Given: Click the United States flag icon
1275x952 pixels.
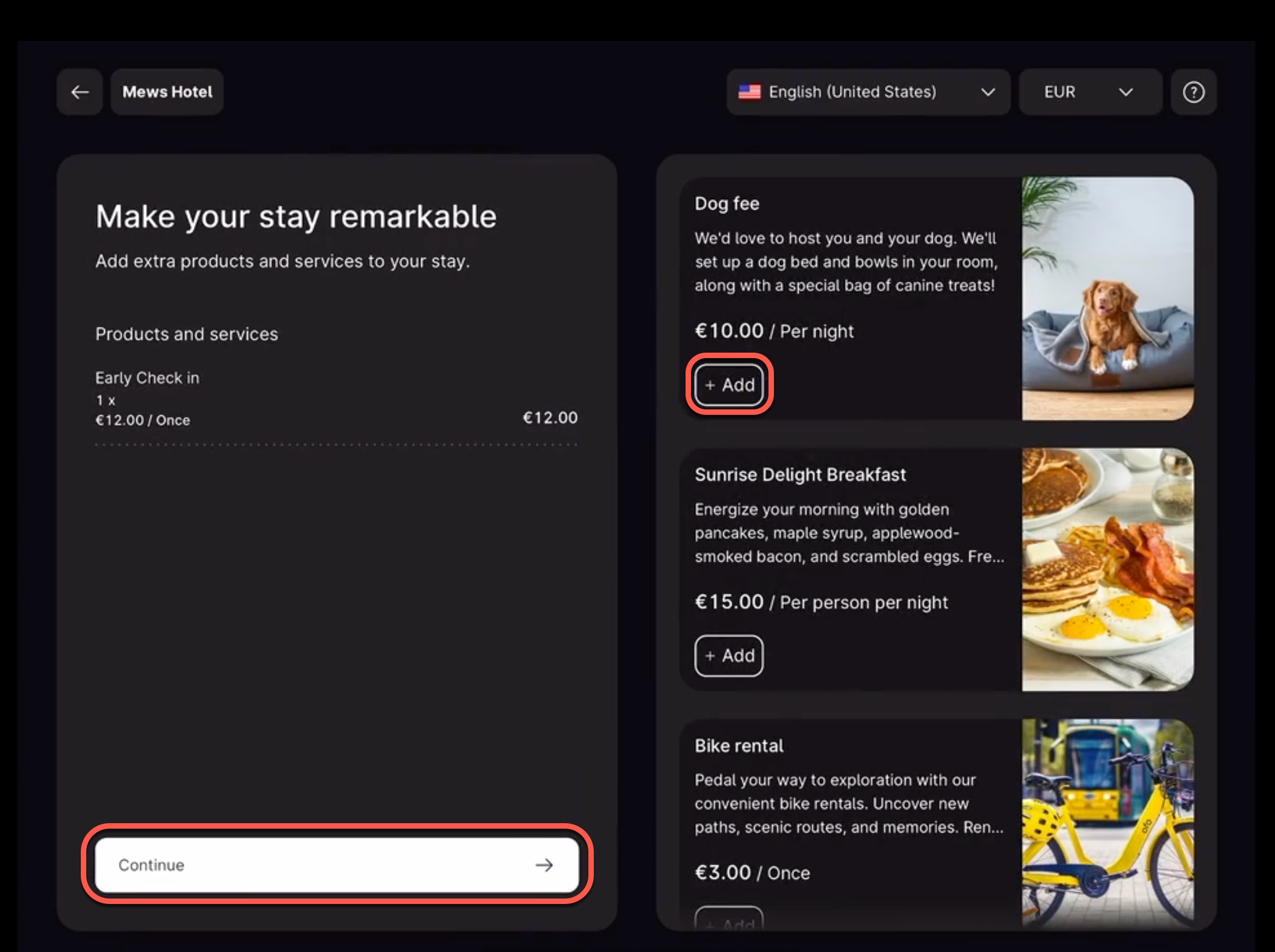Looking at the screenshot, I should coord(749,92).
